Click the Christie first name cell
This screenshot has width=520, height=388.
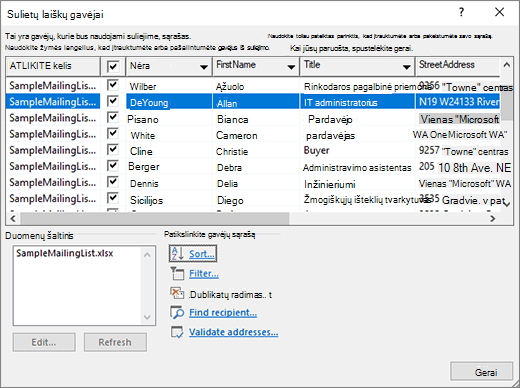coord(256,151)
